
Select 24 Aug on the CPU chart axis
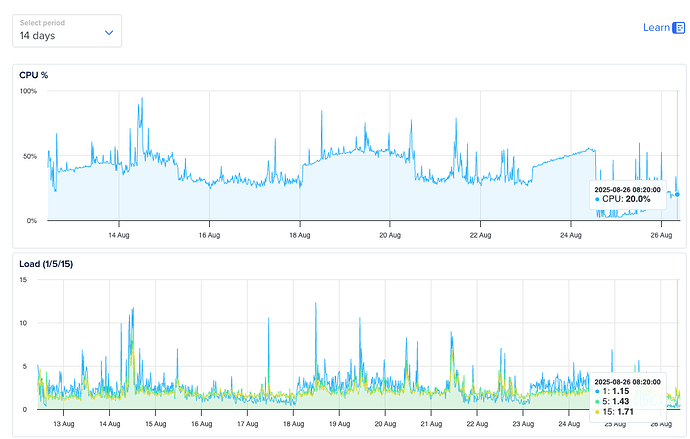(570, 236)
